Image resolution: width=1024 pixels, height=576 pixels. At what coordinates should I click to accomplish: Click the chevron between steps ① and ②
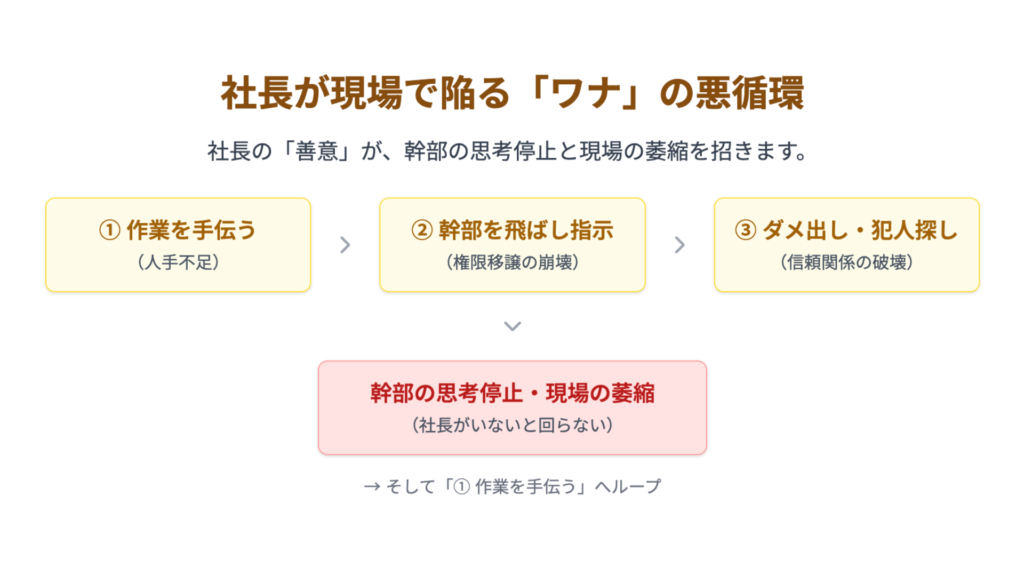tap(345, 245)
